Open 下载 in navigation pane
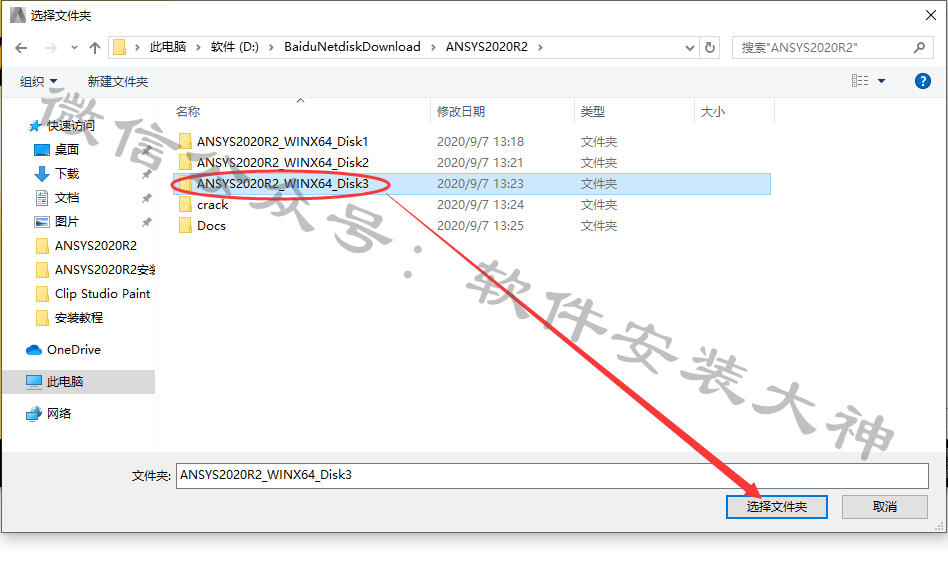Screen dimensions: 948x566 tap(67, 174)
